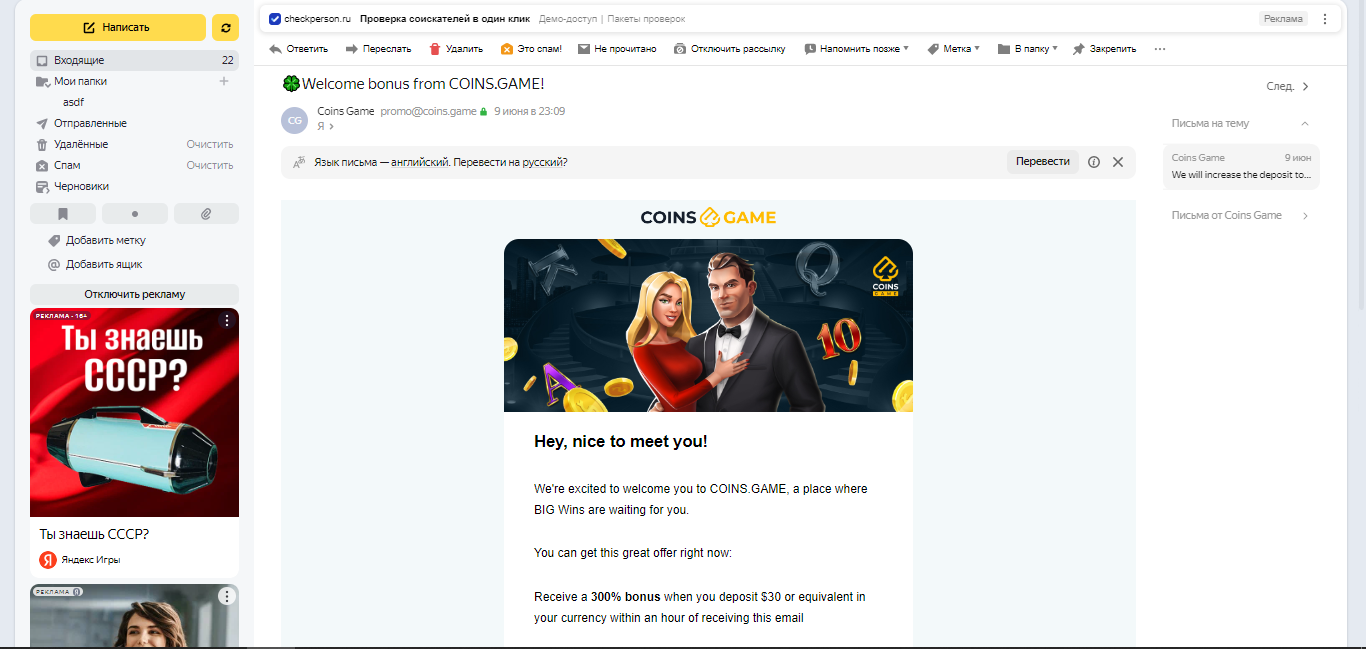
Task: Filter emails with attachments paperclip icon
Action: click(x=206, y=213)
